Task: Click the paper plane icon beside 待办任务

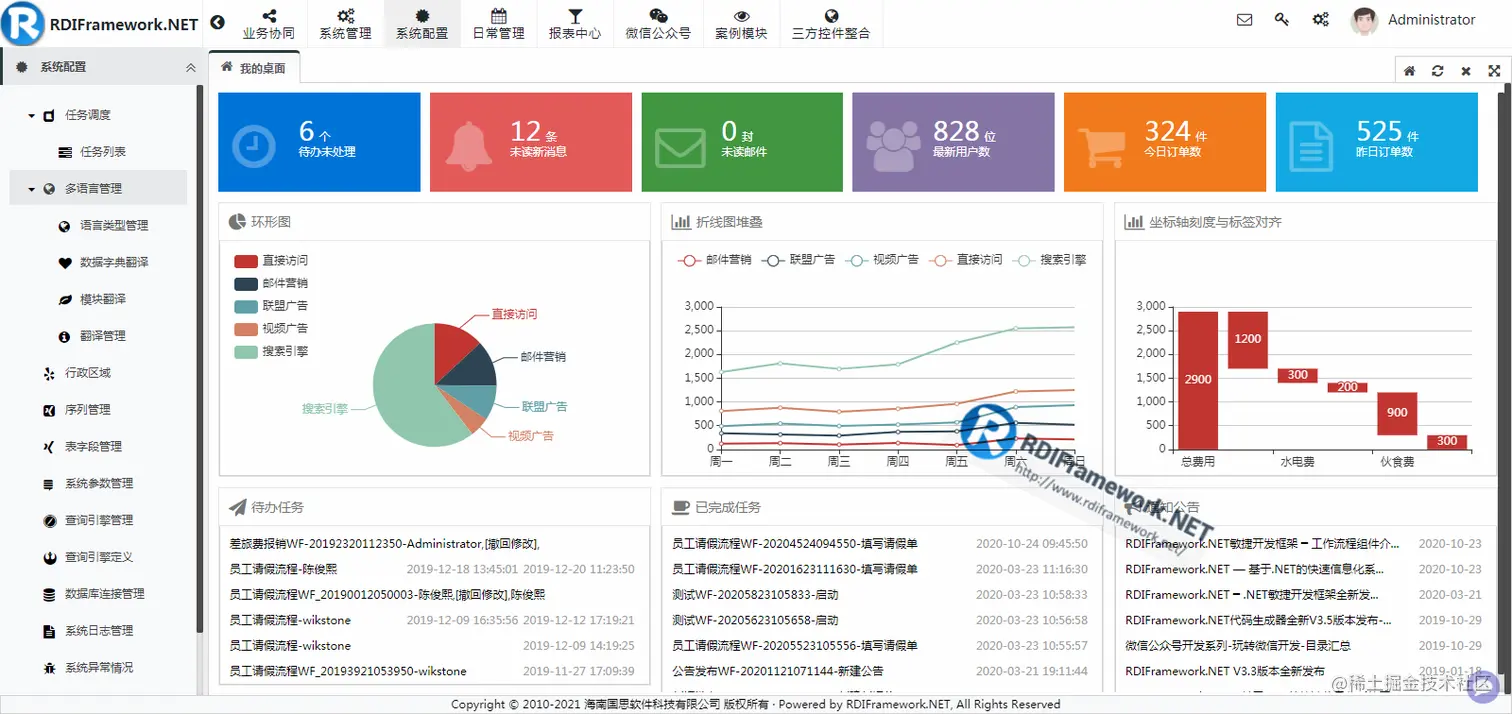Action: [x=237, y=507]
